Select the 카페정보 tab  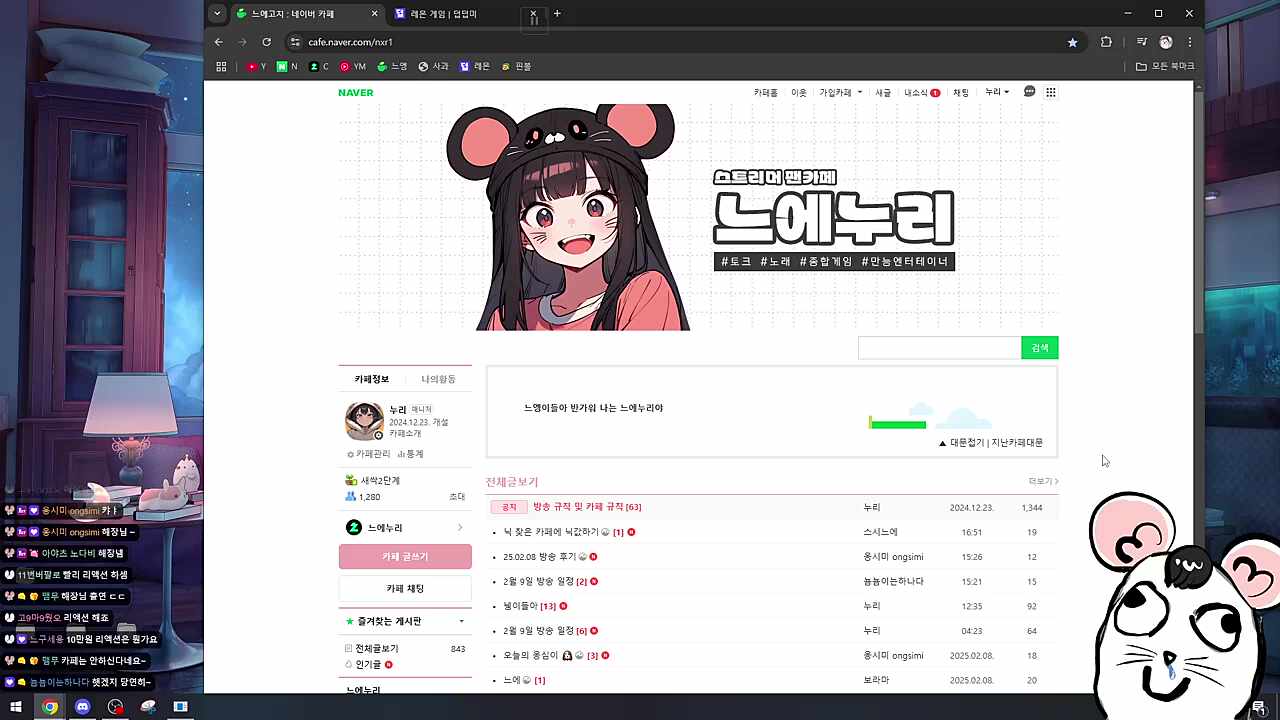(x=372, y=380)
